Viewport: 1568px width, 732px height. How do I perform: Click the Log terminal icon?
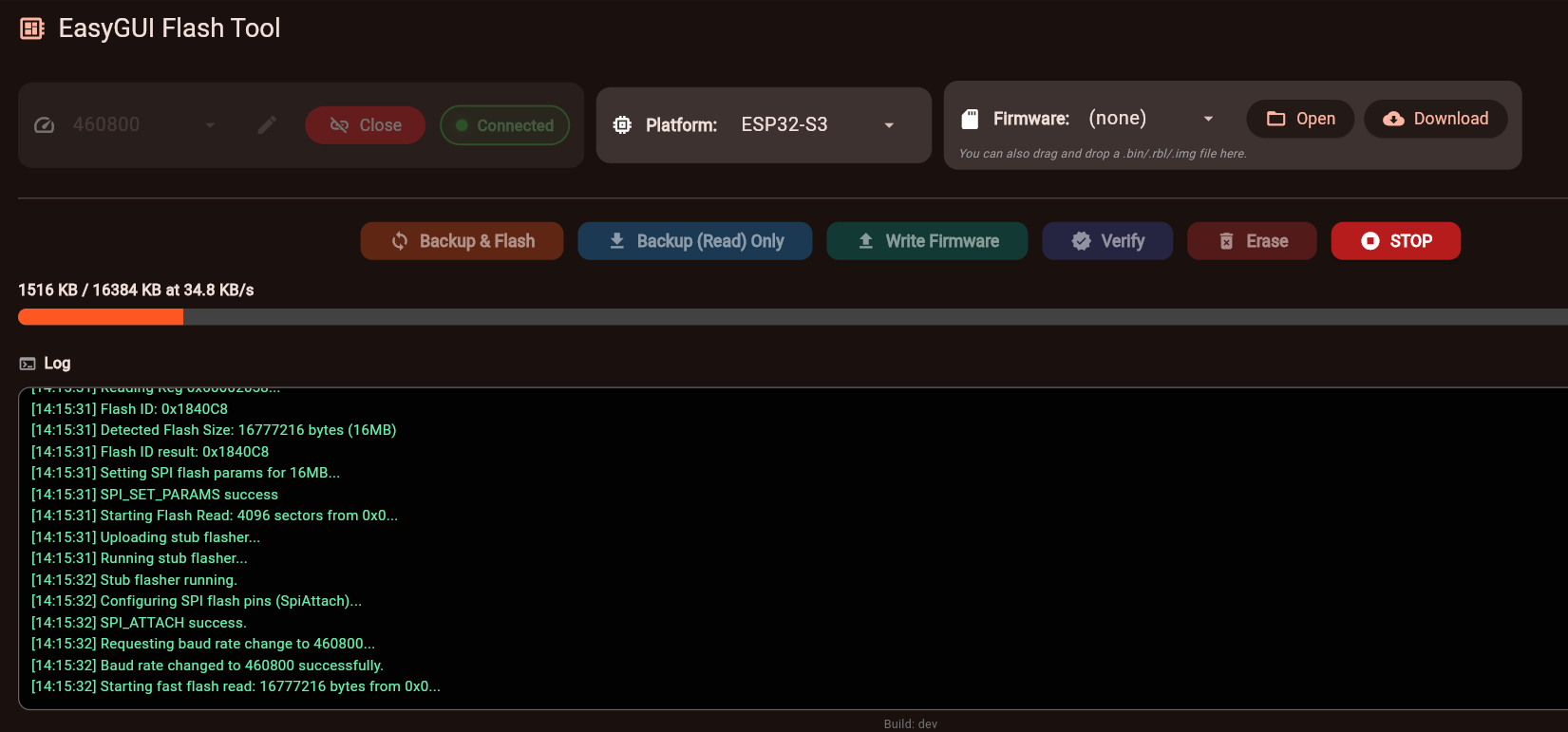point(28,364)
